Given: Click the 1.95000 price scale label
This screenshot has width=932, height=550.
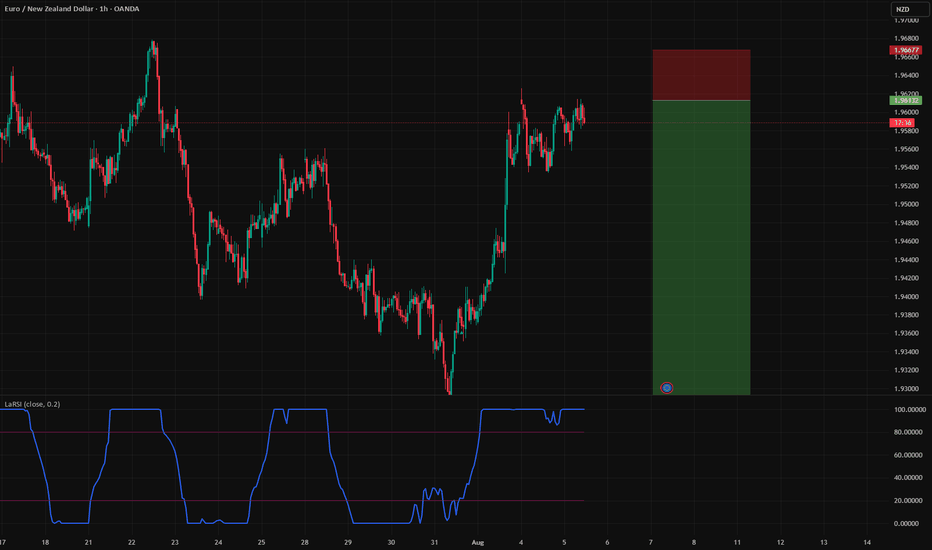Looking at the screenshot, I should pos(906,205).
